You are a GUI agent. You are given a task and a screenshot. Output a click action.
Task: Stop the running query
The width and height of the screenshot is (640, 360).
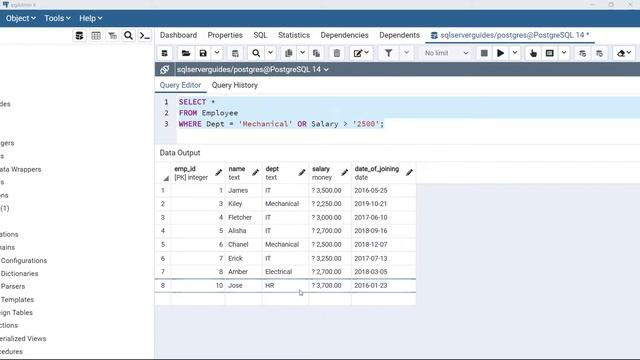coord(484,53)
